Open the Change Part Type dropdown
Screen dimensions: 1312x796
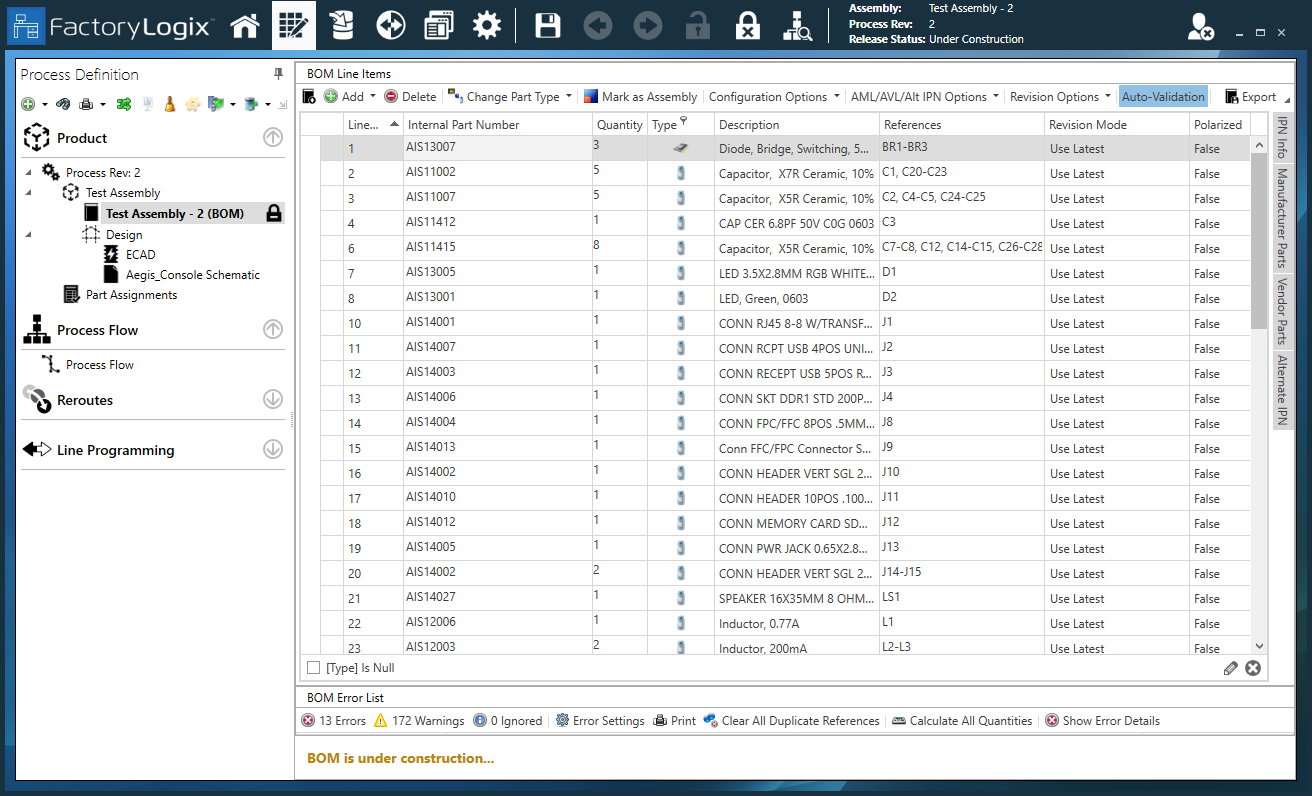click(510, 96)
